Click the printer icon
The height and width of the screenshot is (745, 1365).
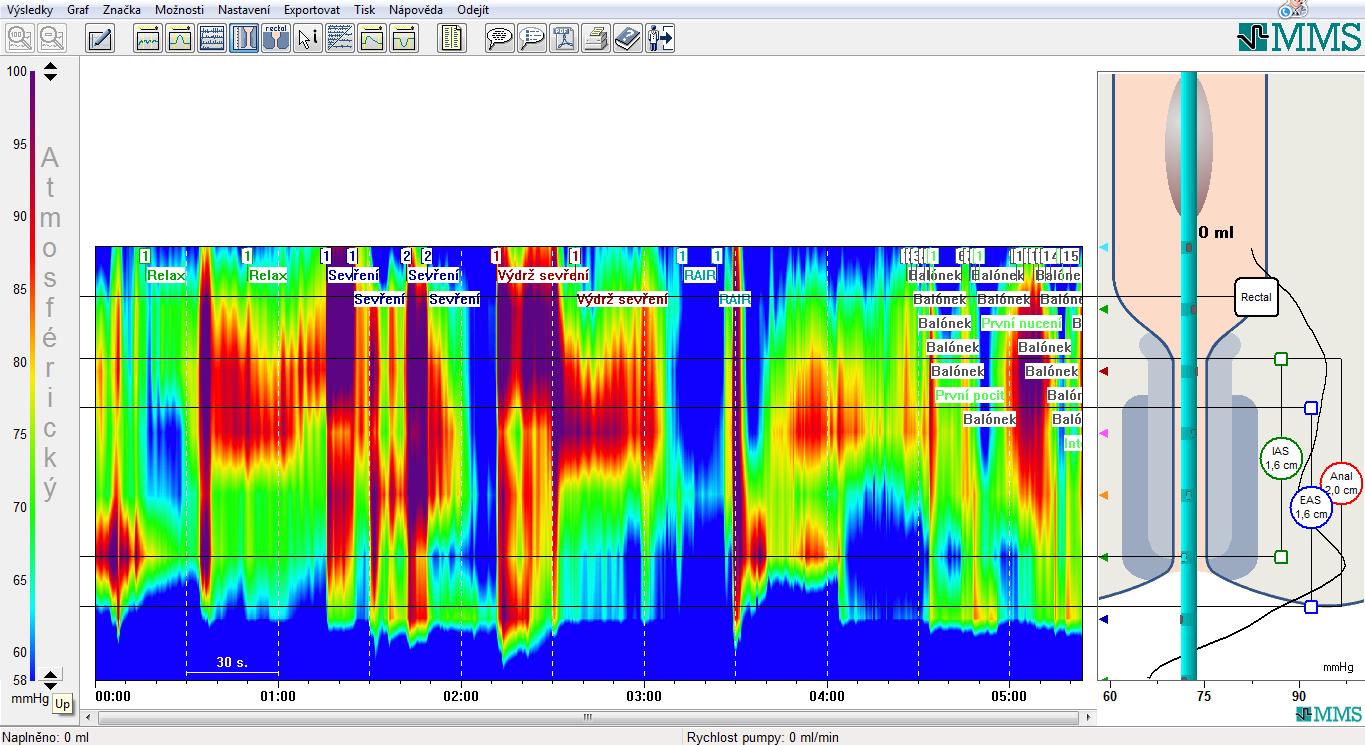pyautogui.click(x=596, y=39)
